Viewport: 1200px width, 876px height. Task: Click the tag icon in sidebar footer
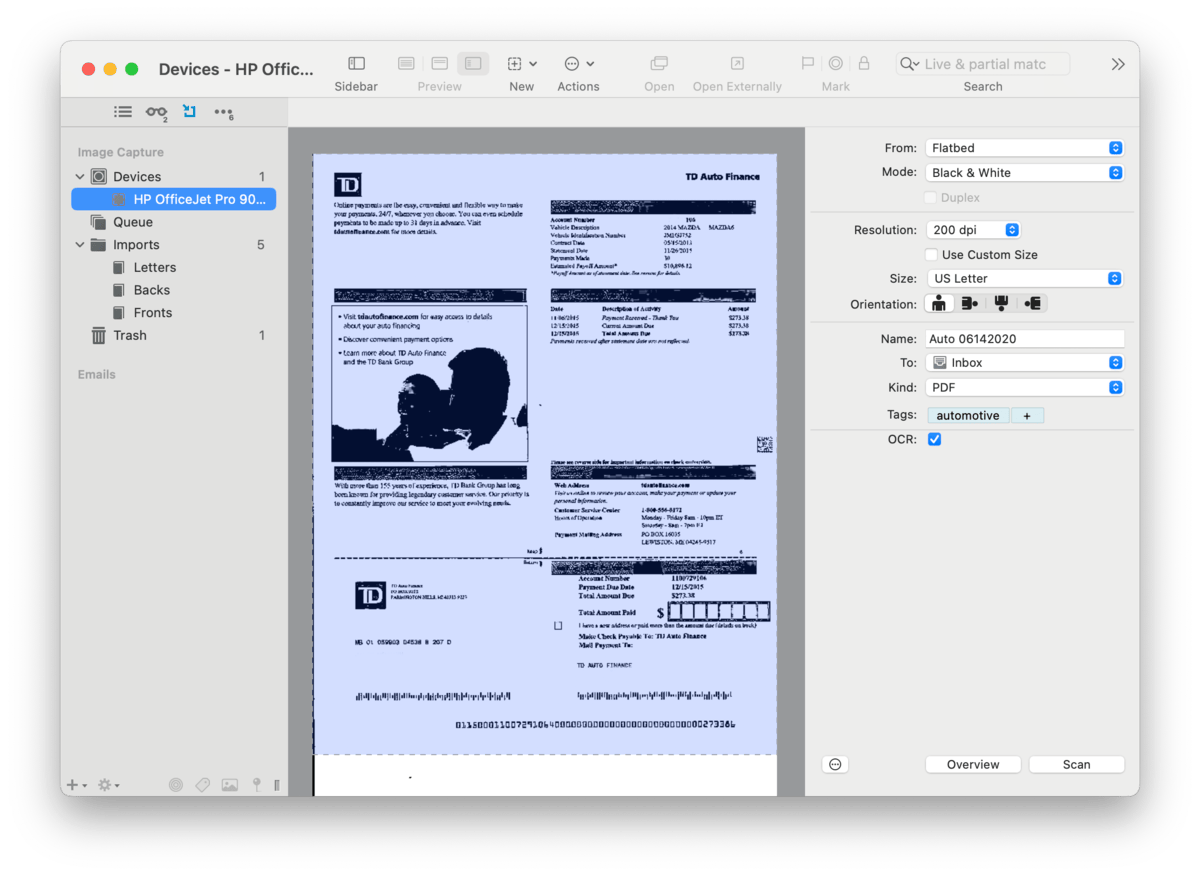[203, 785]
